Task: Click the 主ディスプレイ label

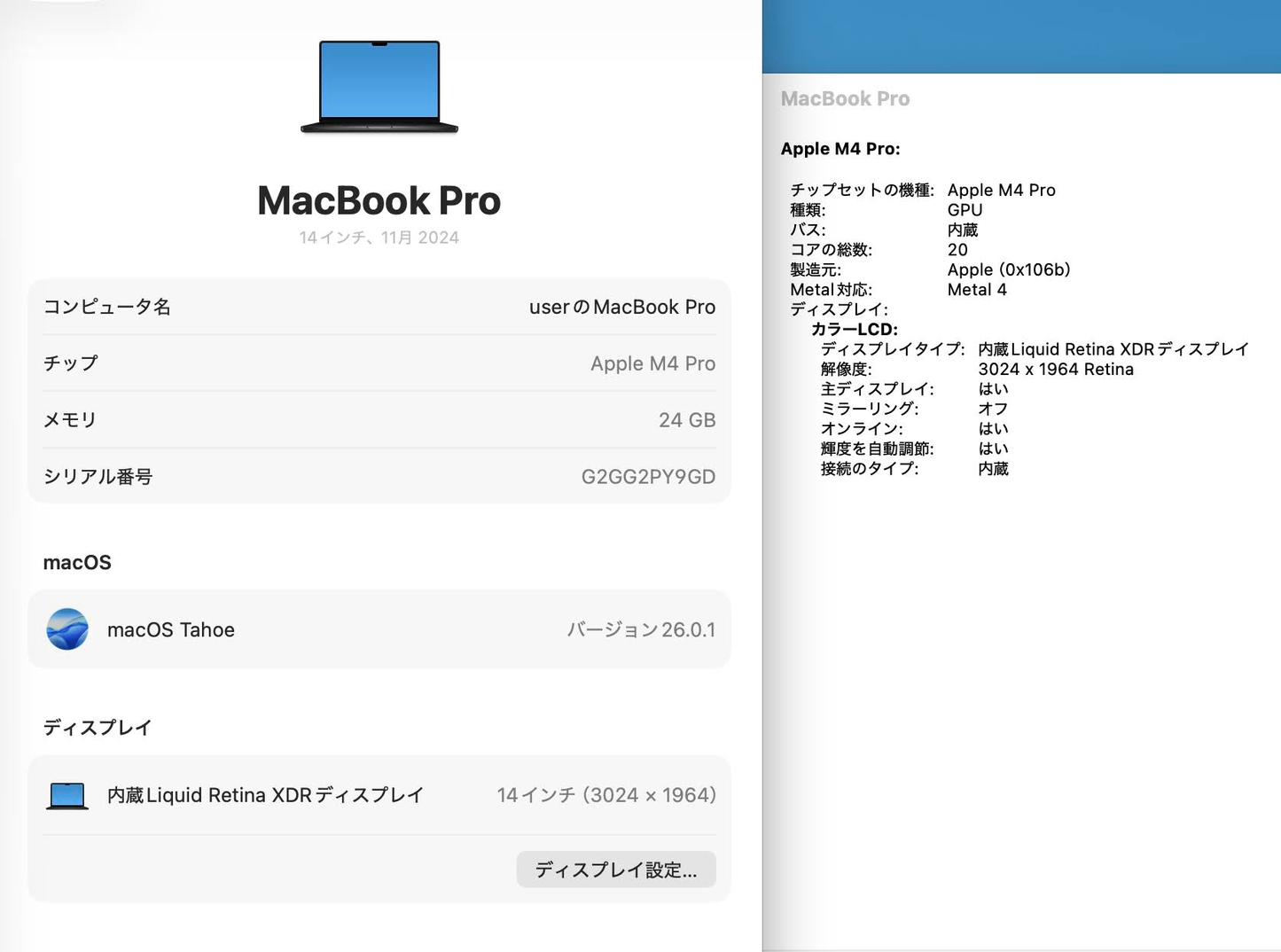Action: (x=877, y=389)
